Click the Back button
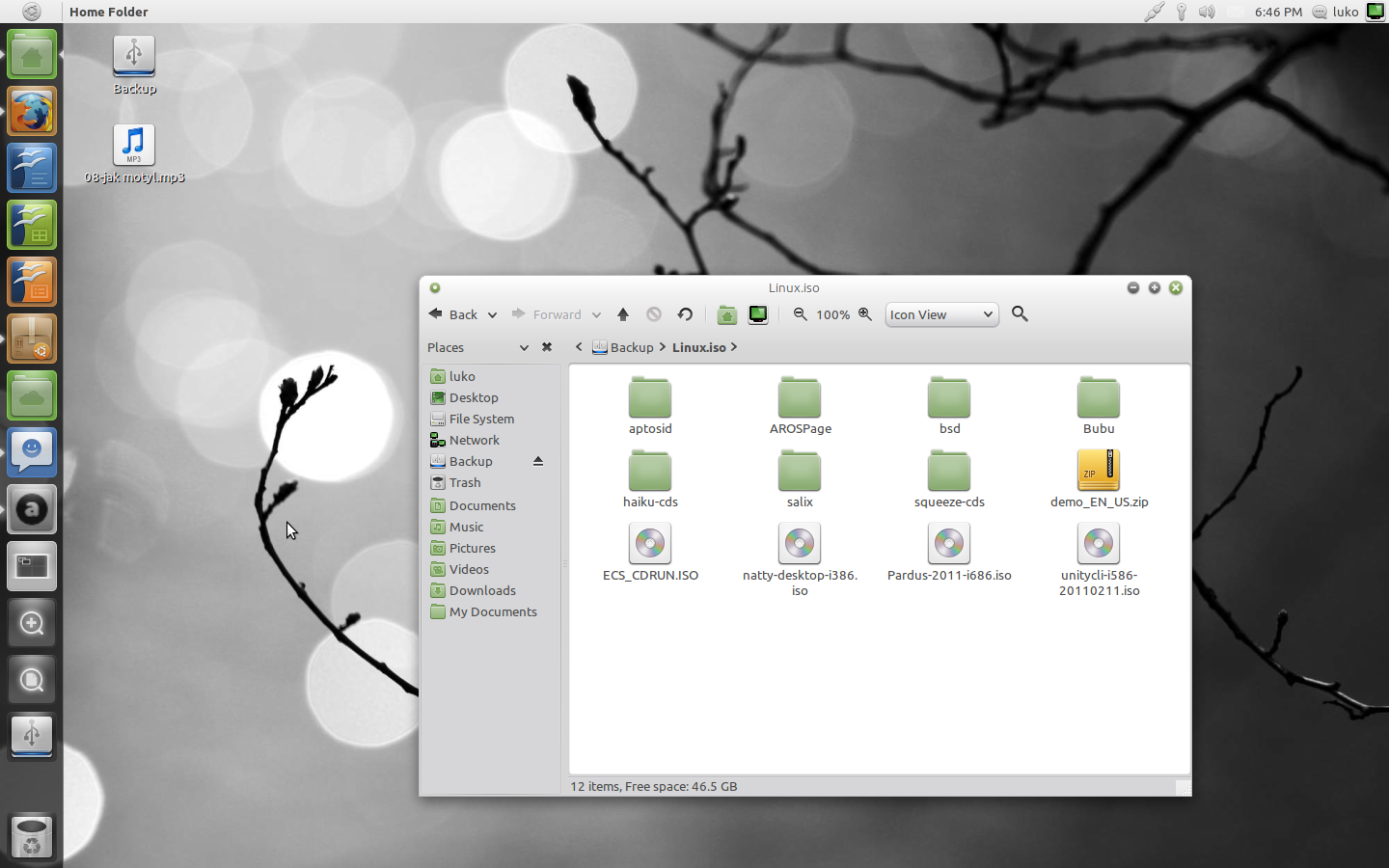Image resolution: width=1389 pixels, height=868 pixels. pos(453,314)
